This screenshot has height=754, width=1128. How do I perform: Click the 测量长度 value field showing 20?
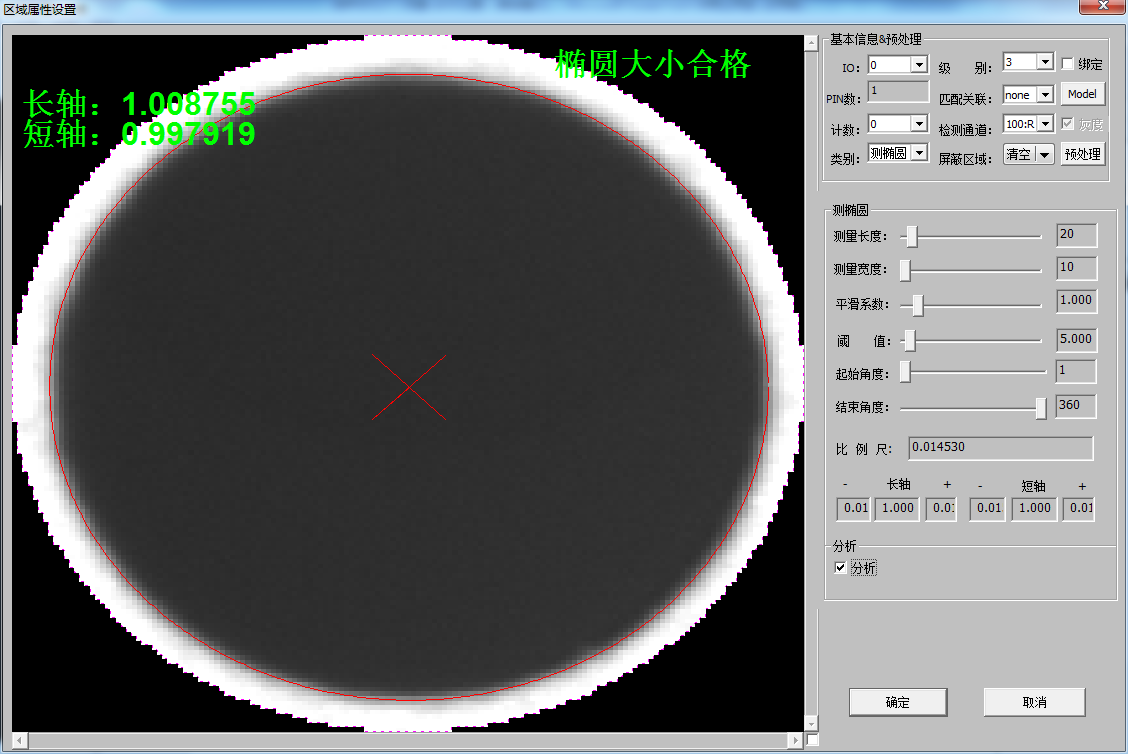click(1076, 235)
